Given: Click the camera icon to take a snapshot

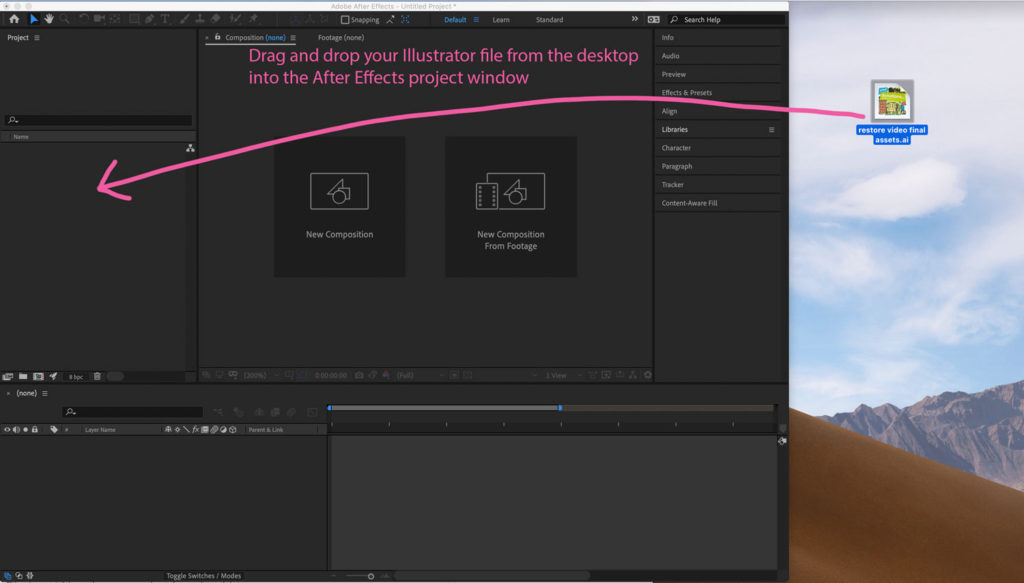Looking at the screenshot, I should point(359,375).
